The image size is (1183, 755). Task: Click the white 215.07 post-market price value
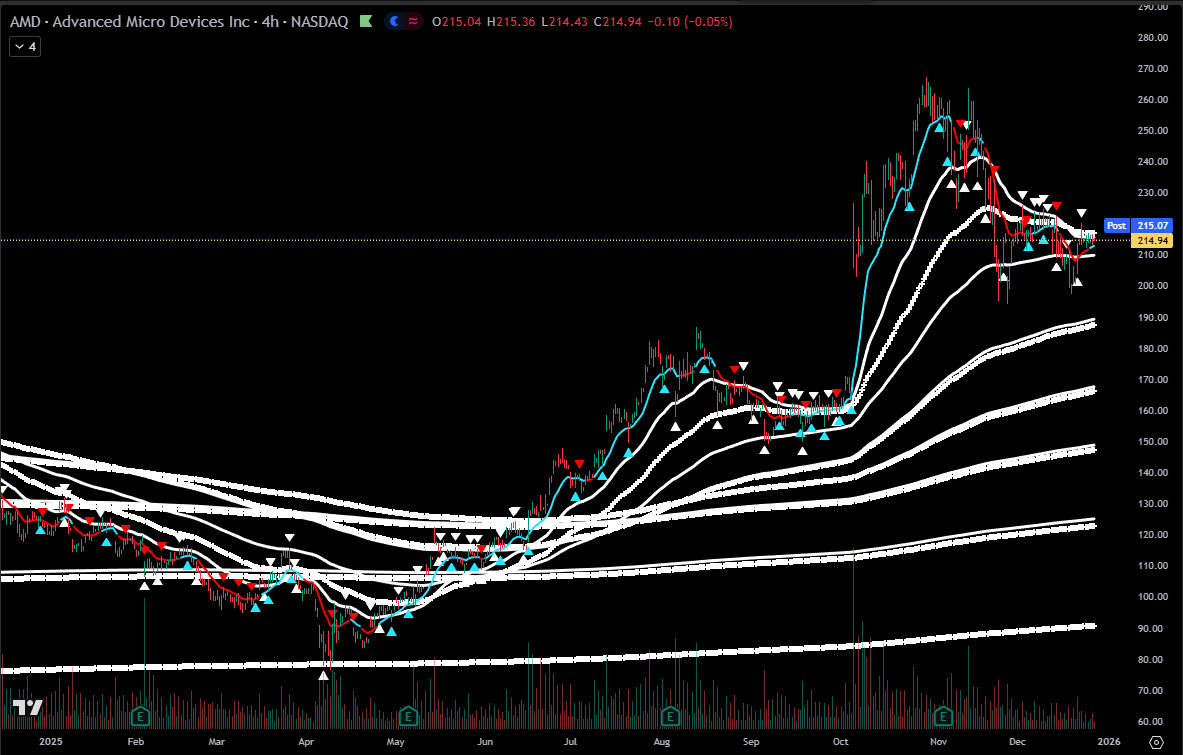tap(1152, 226)
